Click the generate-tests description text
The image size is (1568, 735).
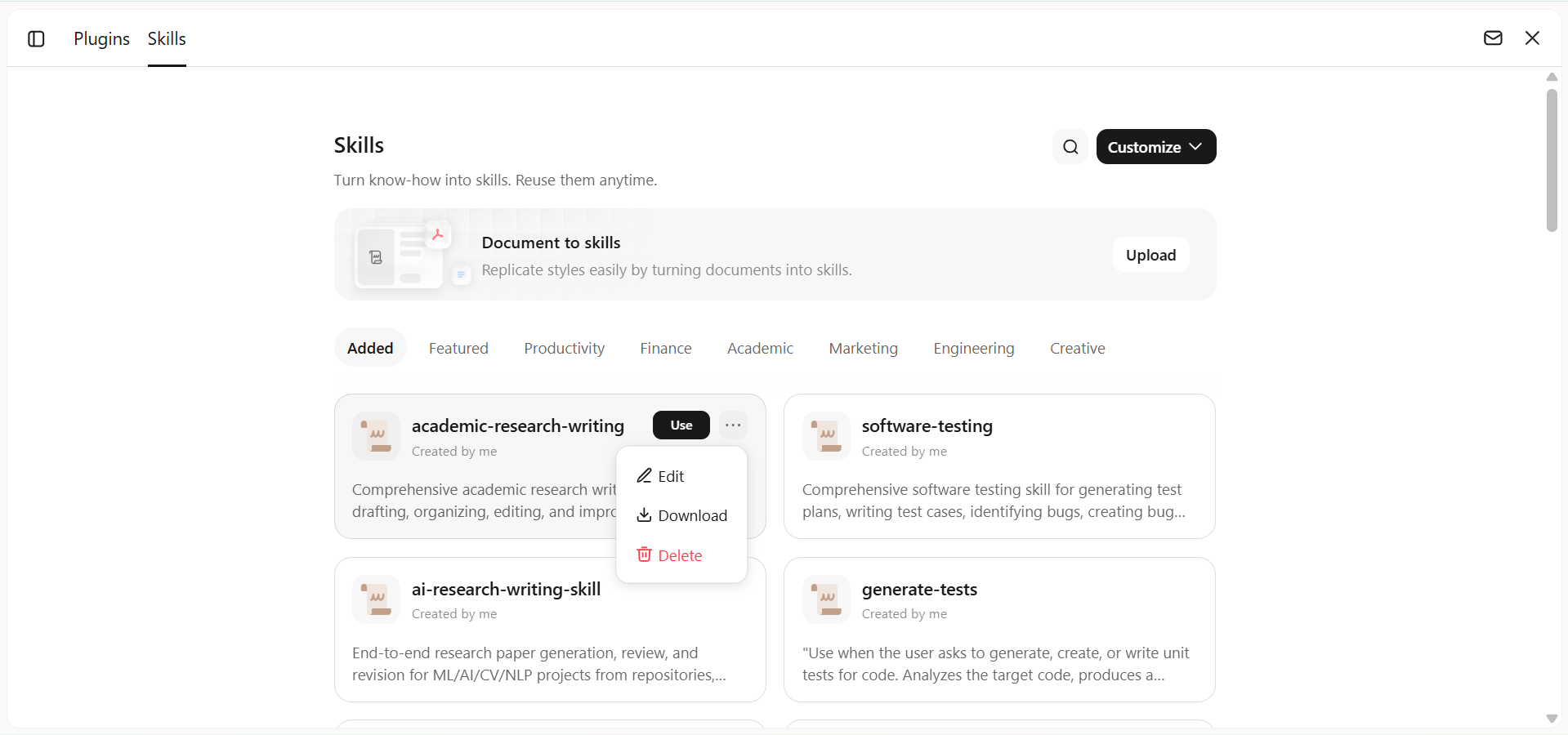(x=996, y=664)
